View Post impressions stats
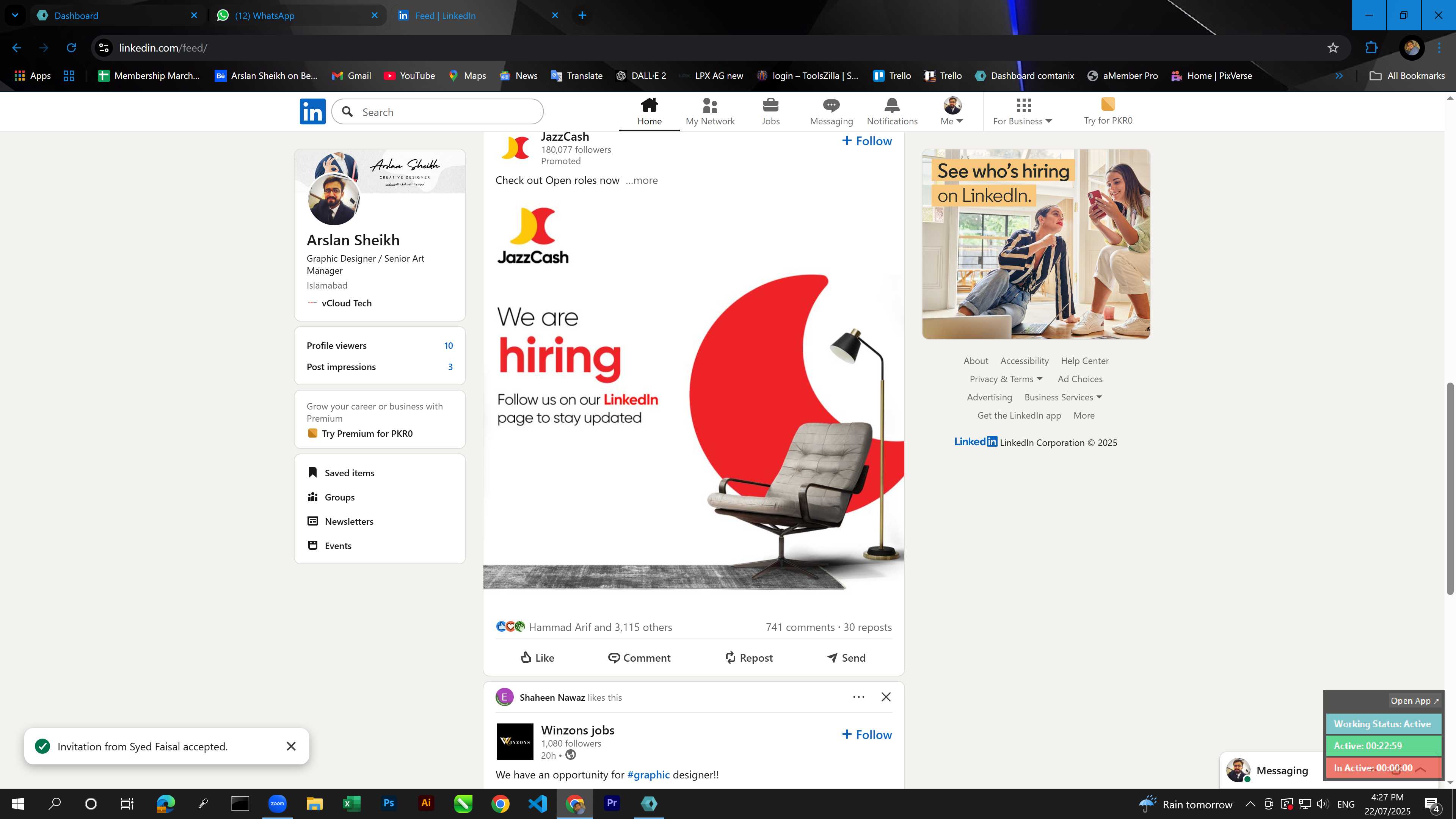1456x819 pixels. (380, 367)
